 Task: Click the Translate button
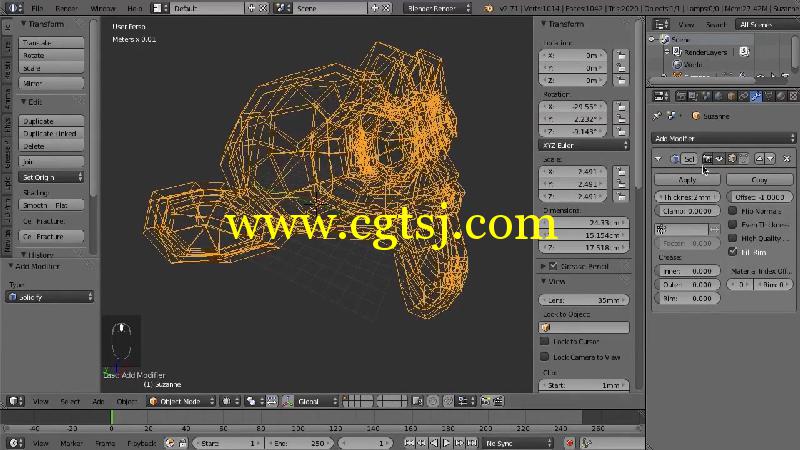pyautogui.click(x=52, y=43)
